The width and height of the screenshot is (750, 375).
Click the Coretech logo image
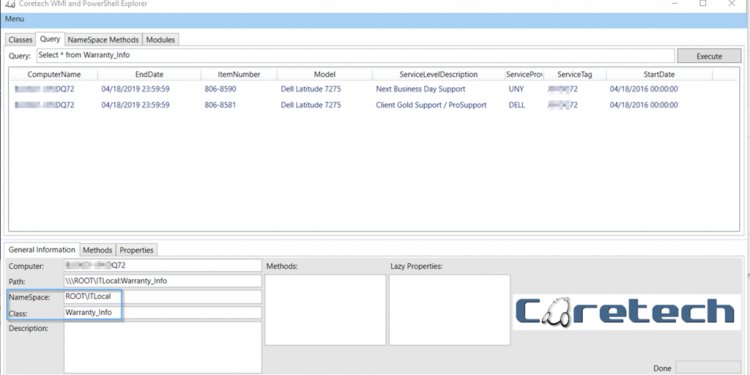click(x=626, y=312)
